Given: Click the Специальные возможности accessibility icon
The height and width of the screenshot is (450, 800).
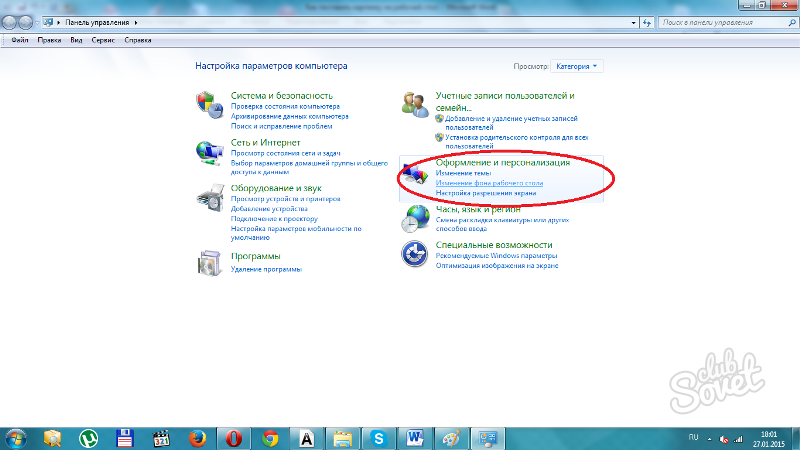Looking at the screenshot, I should click(x=415, y=253).
